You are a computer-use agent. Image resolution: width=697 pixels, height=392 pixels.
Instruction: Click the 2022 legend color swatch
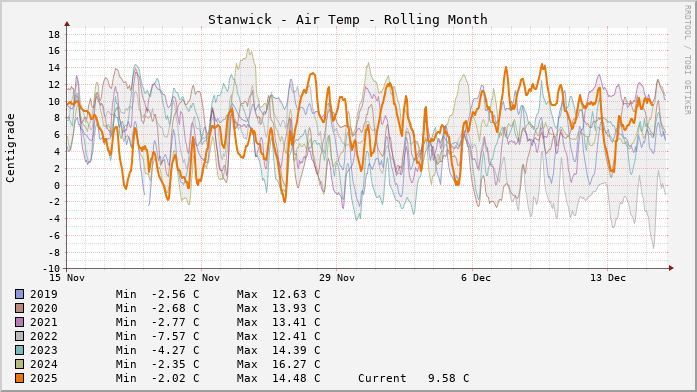pos(20,336)
